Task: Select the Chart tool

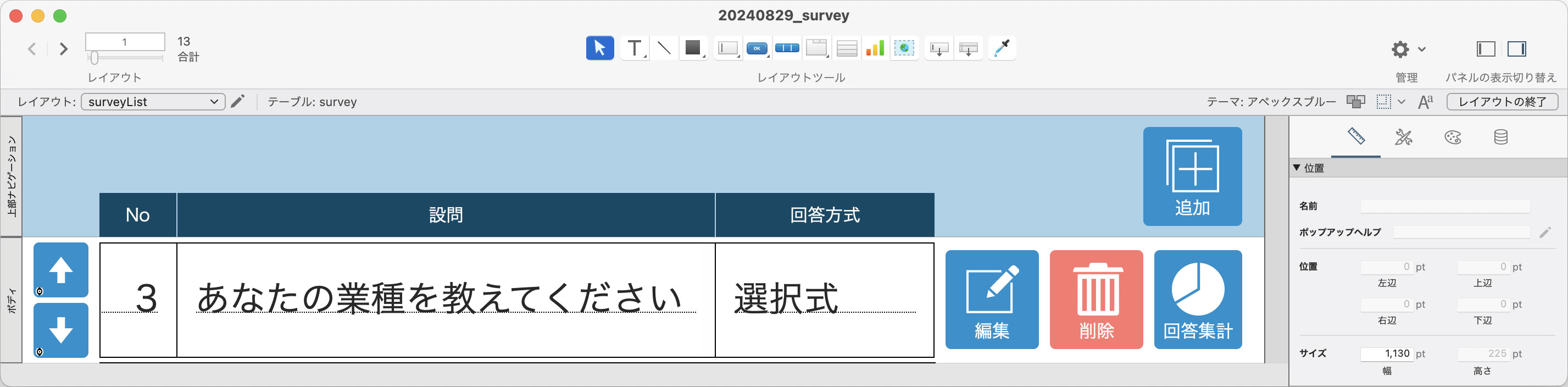Action: coord(875,48)
